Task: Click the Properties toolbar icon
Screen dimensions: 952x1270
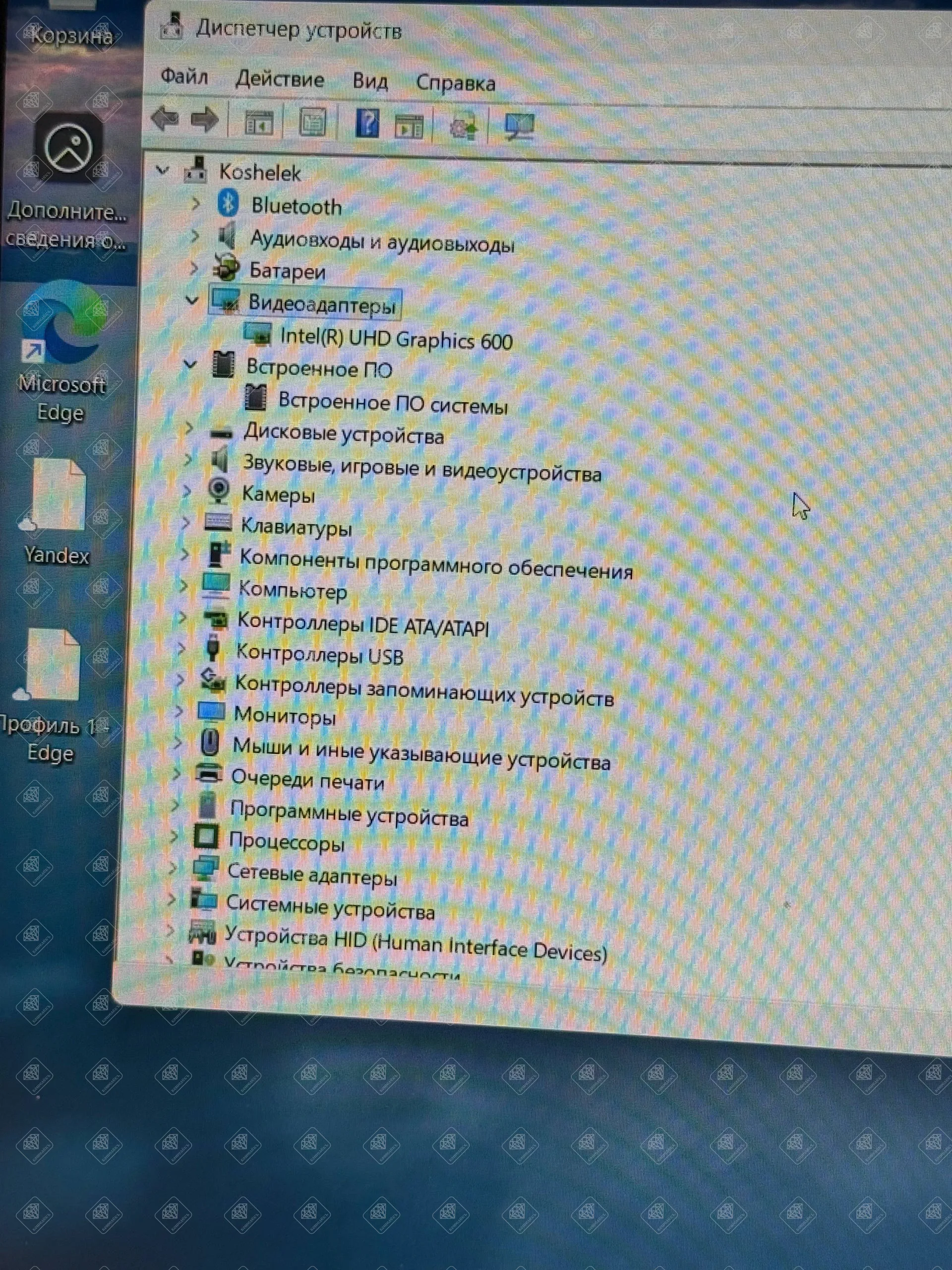Action: (x=313, y=123)
